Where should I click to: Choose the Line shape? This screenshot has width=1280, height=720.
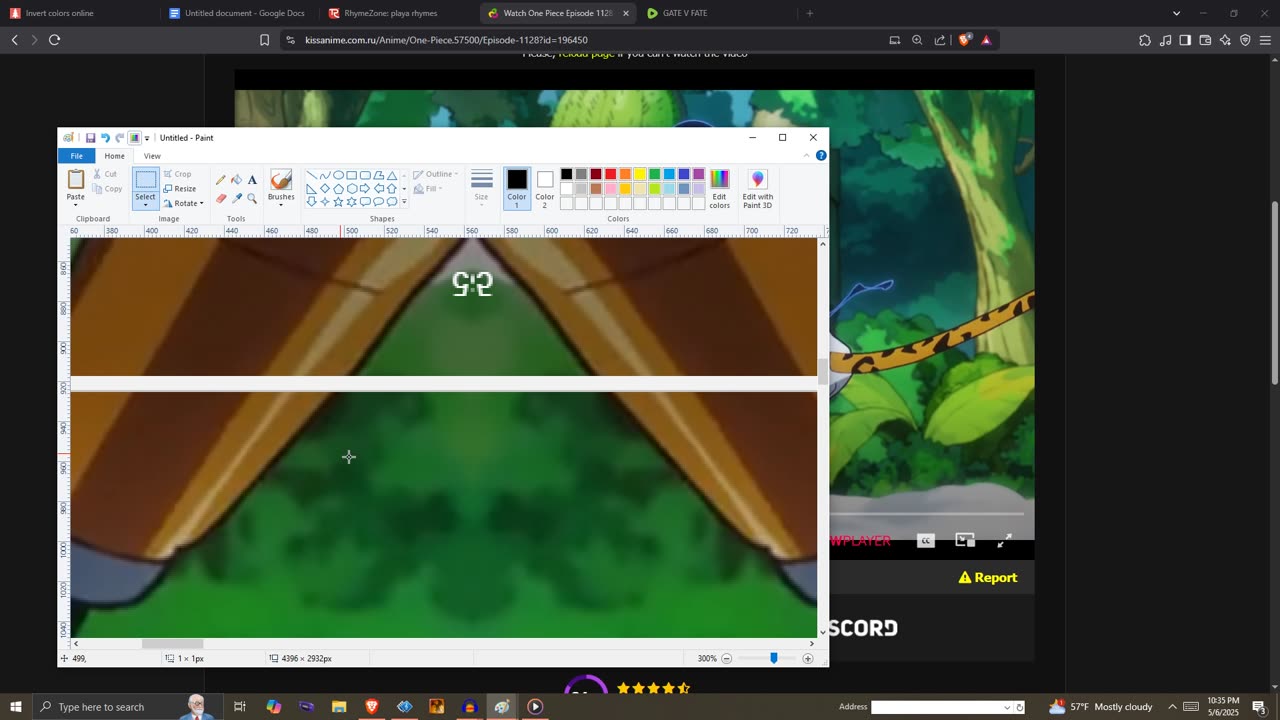click(x=312, y=175)
